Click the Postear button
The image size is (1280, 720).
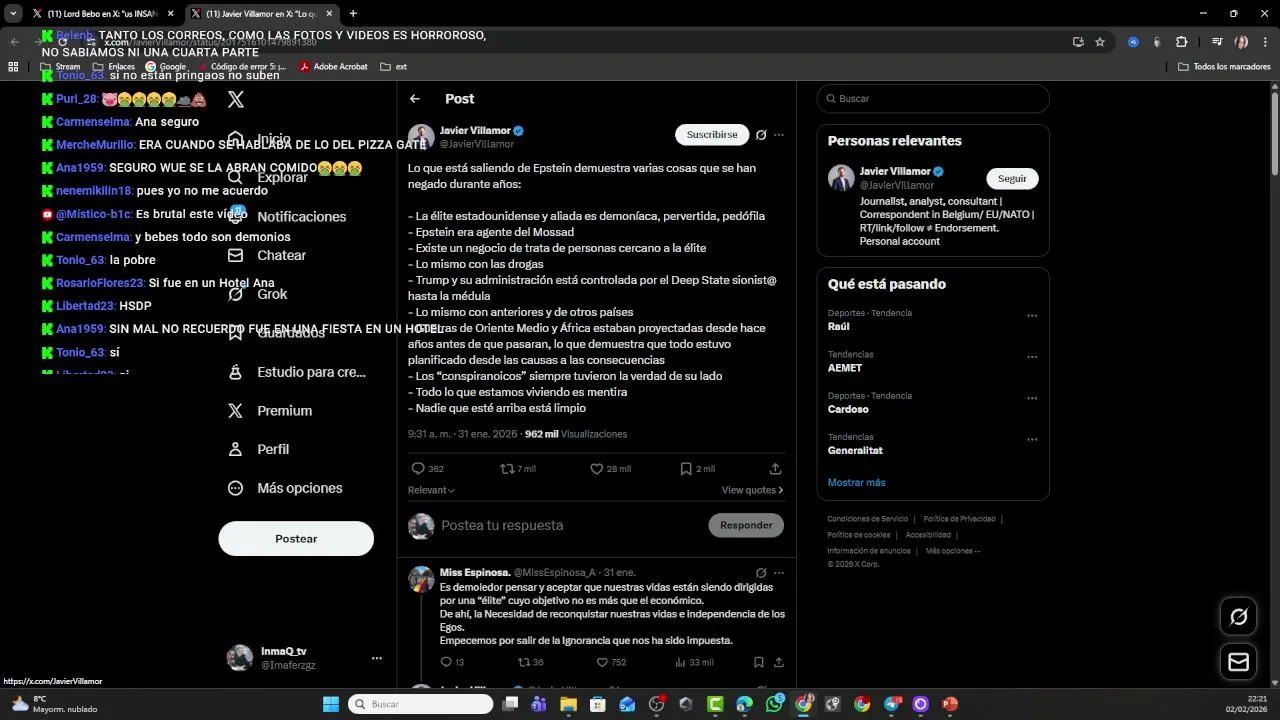[x=296, y=538]
